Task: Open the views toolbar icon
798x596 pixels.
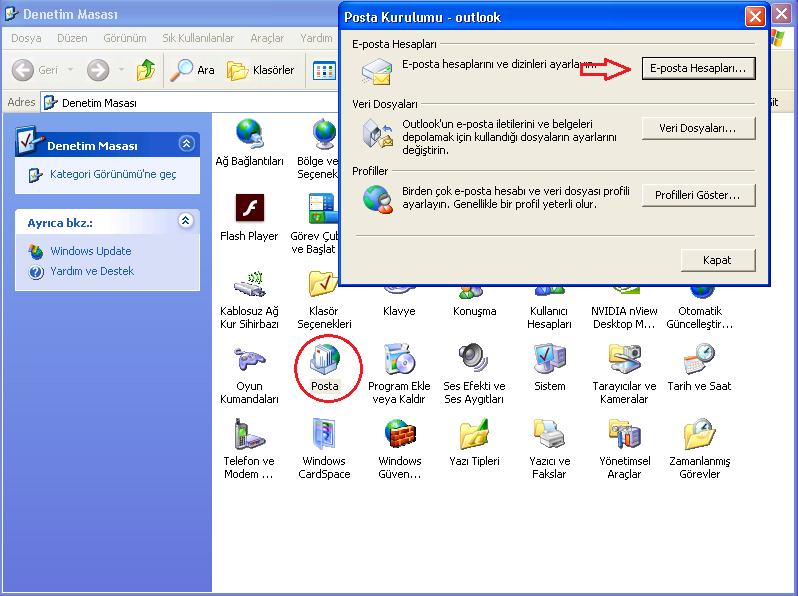Action: click(x=324, y=71)
